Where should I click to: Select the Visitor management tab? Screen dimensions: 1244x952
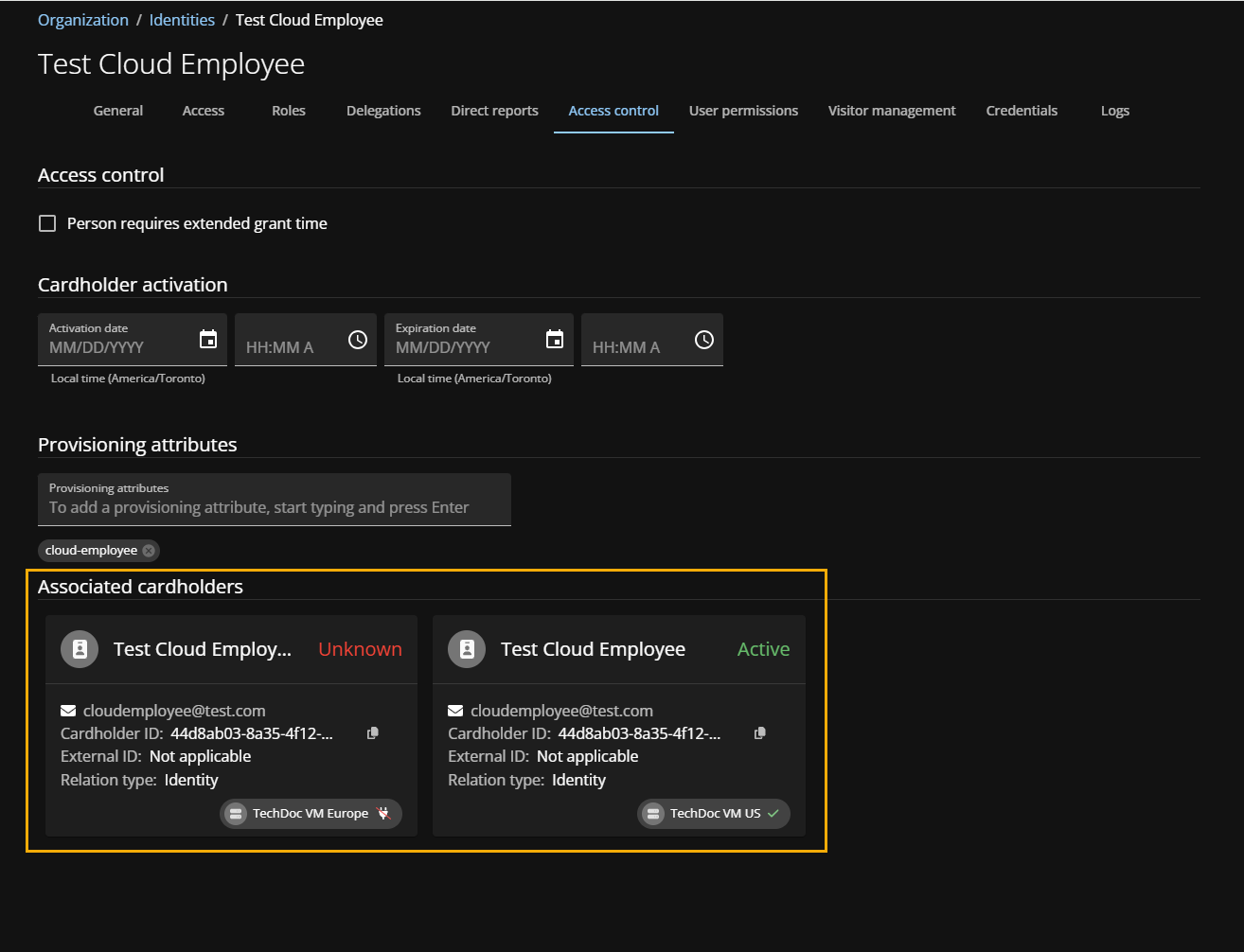891,111
